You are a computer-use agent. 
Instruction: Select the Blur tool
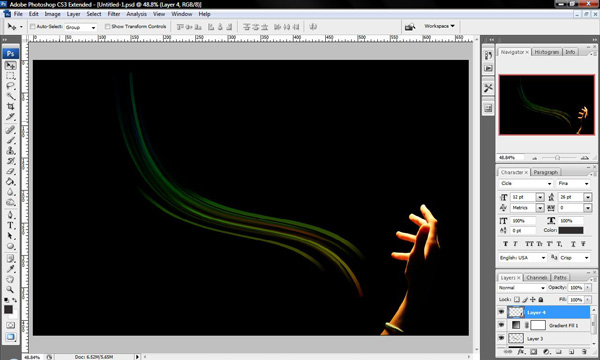click(x=10, y=192)
